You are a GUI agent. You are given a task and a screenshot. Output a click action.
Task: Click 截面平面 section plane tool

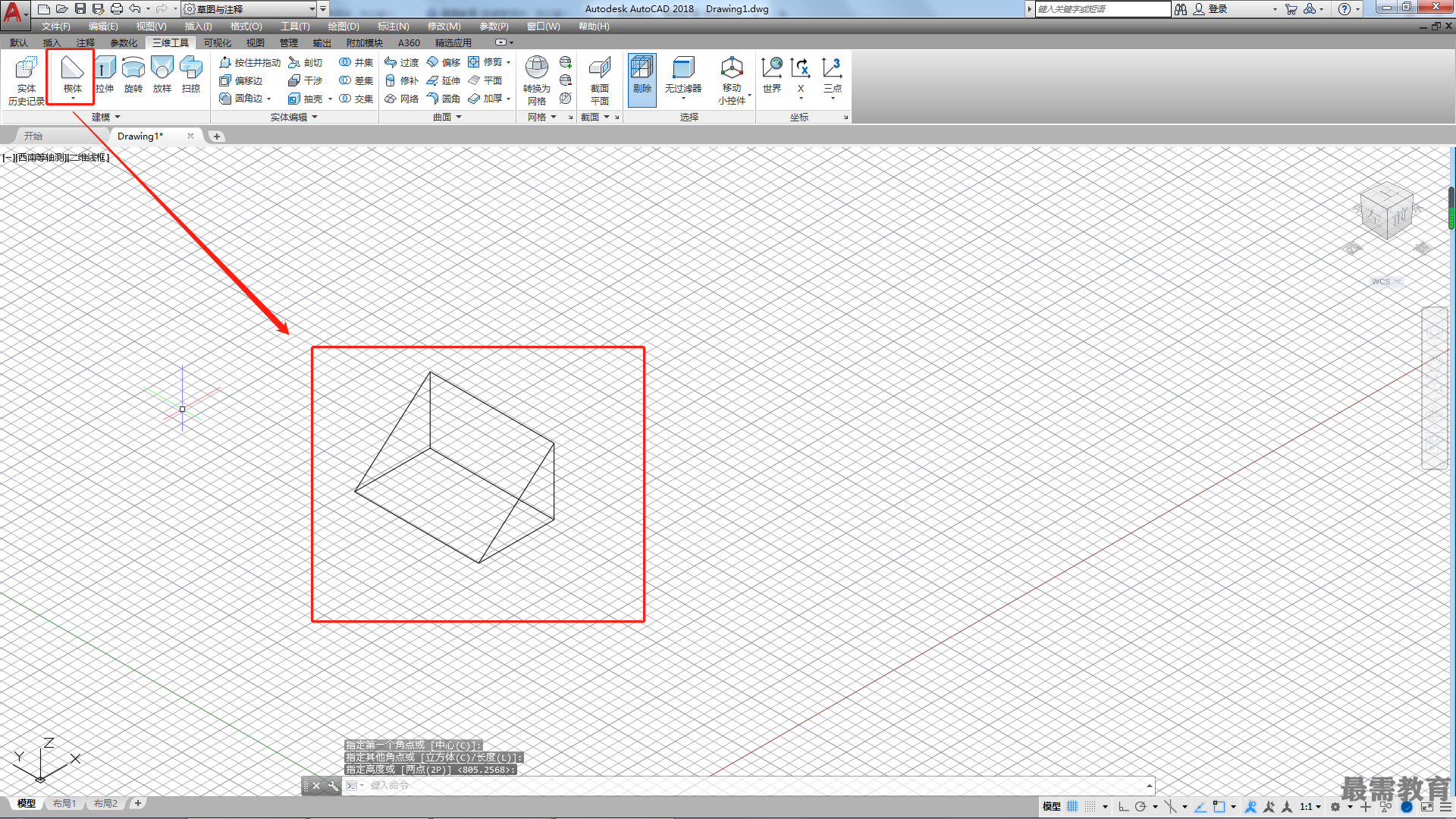600,80
